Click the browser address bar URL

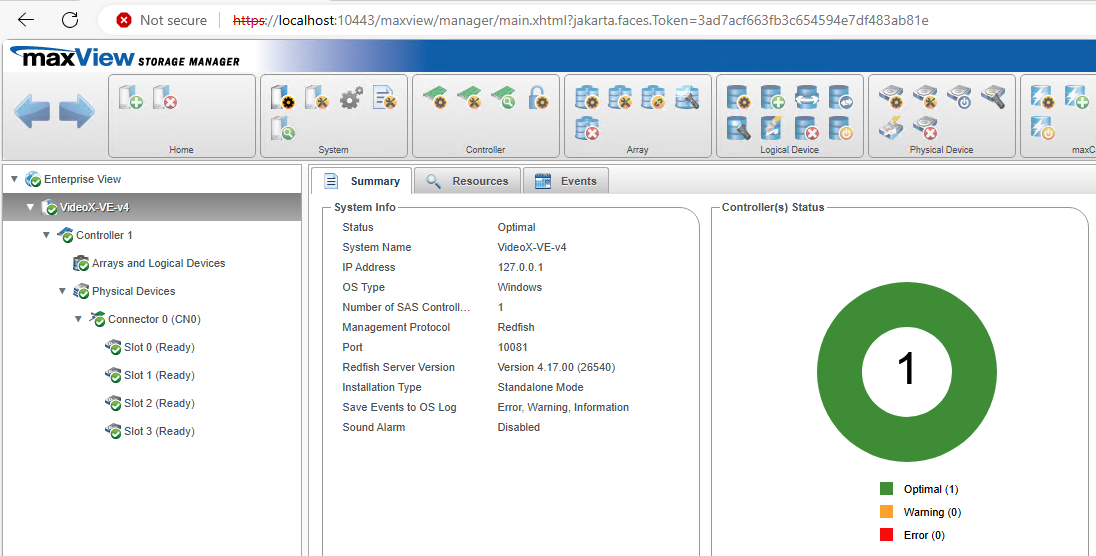[x=580, y=20]
